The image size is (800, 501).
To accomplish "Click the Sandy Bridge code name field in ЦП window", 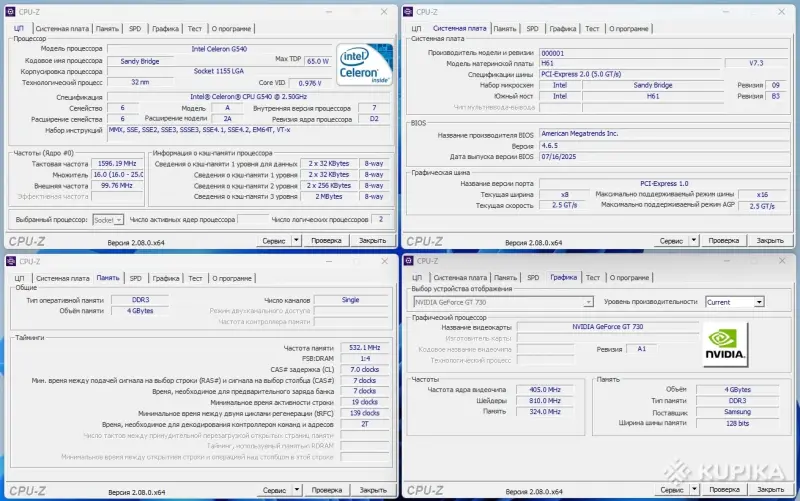I will click(140, 61).
